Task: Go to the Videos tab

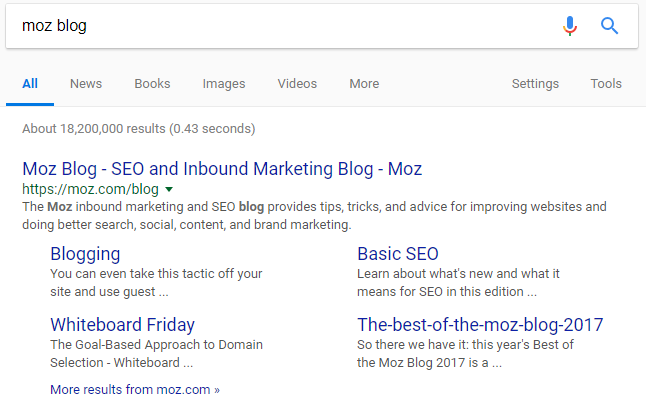Action: pos(297,84)
